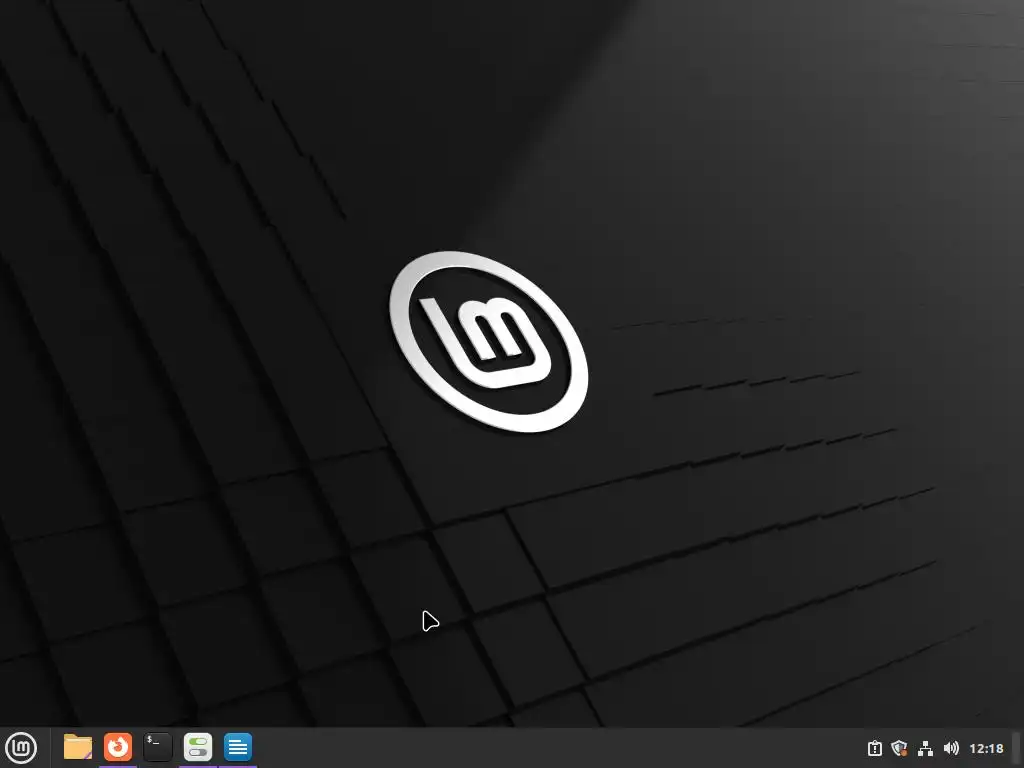Open the network connections tray icon
Screen dimensions: 1024x768
click(x=925, y=748)
